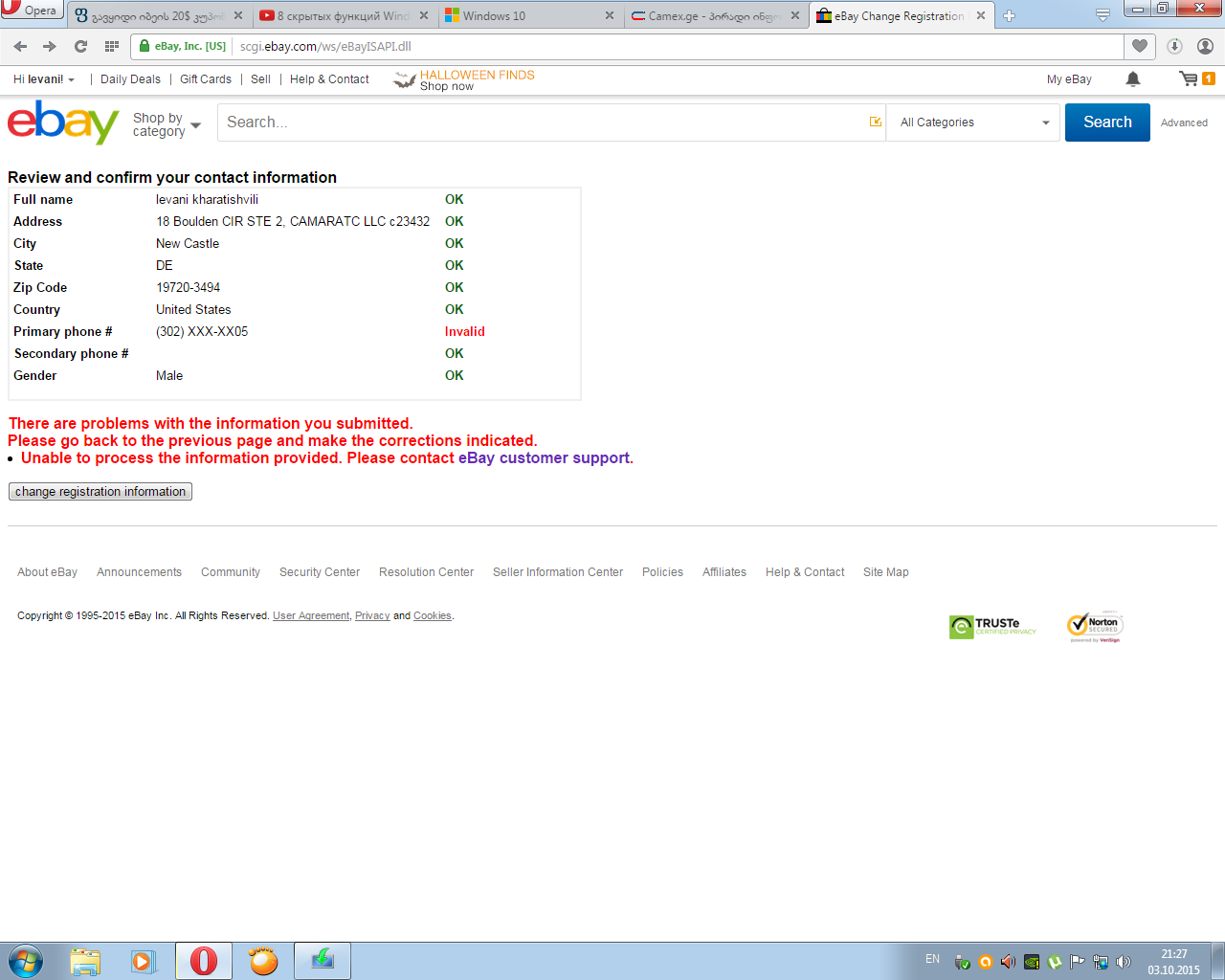Open the footer Help & Contact link
This screenshot has width=1225, height=980.
(x=805, y=572)
